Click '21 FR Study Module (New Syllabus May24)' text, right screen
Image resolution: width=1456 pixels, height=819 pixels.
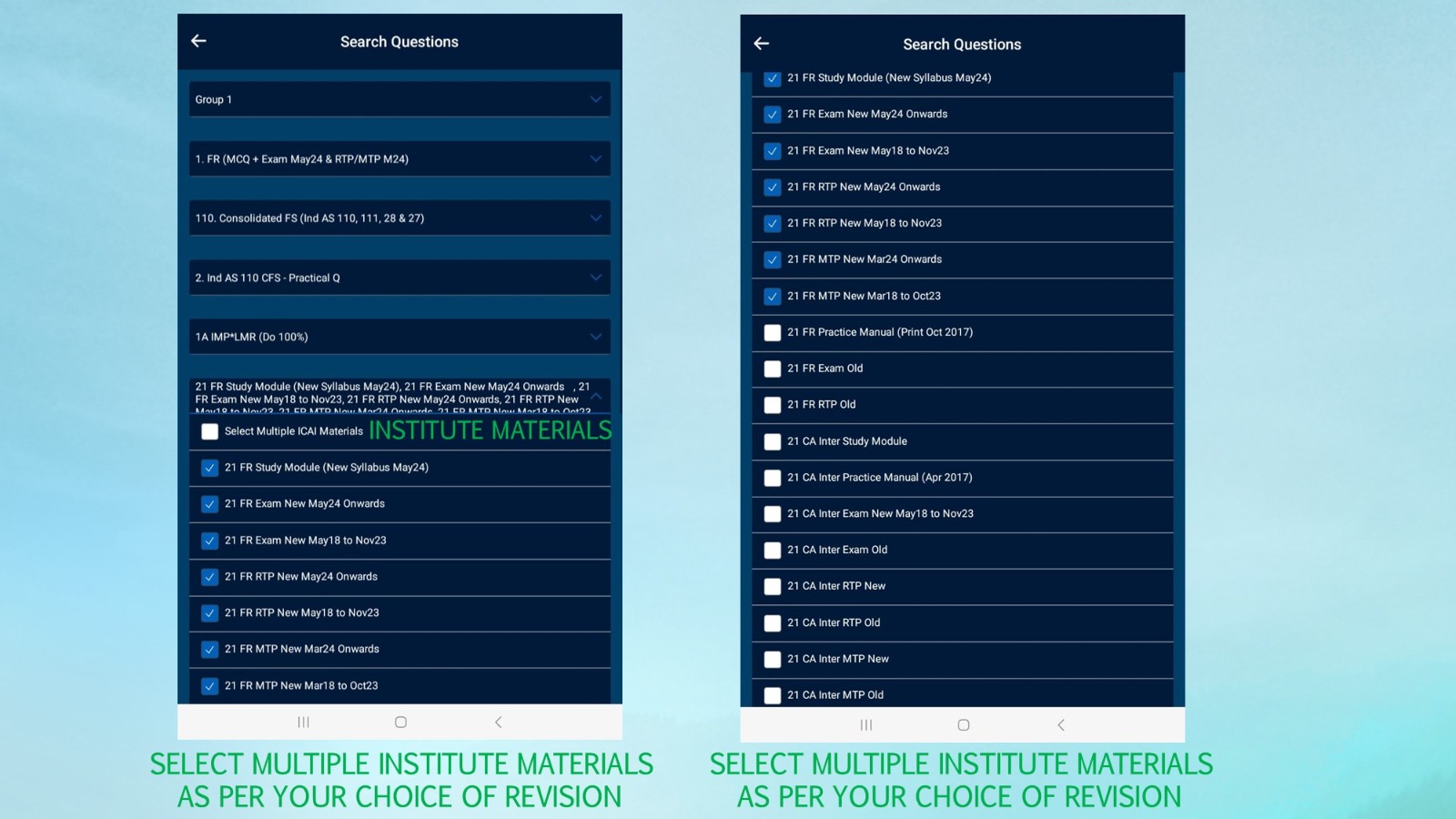889,78
